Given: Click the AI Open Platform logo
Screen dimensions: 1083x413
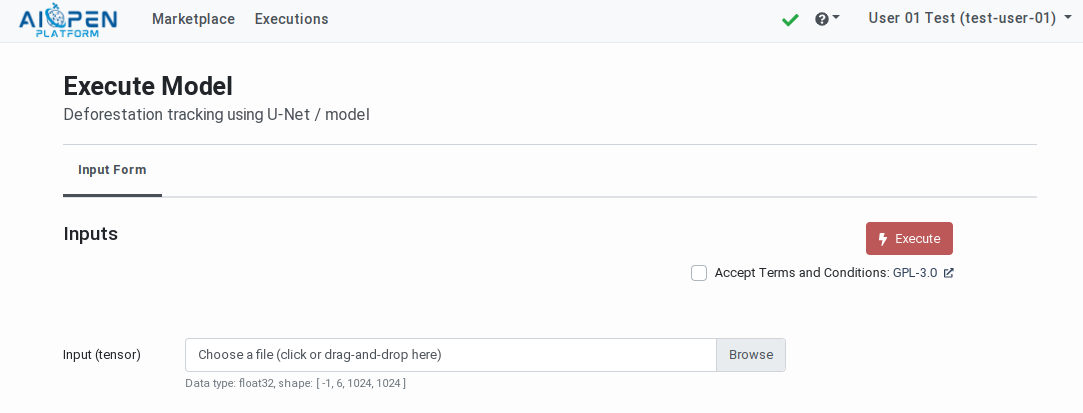Looking at the screenshot, I should pos(68,20).
